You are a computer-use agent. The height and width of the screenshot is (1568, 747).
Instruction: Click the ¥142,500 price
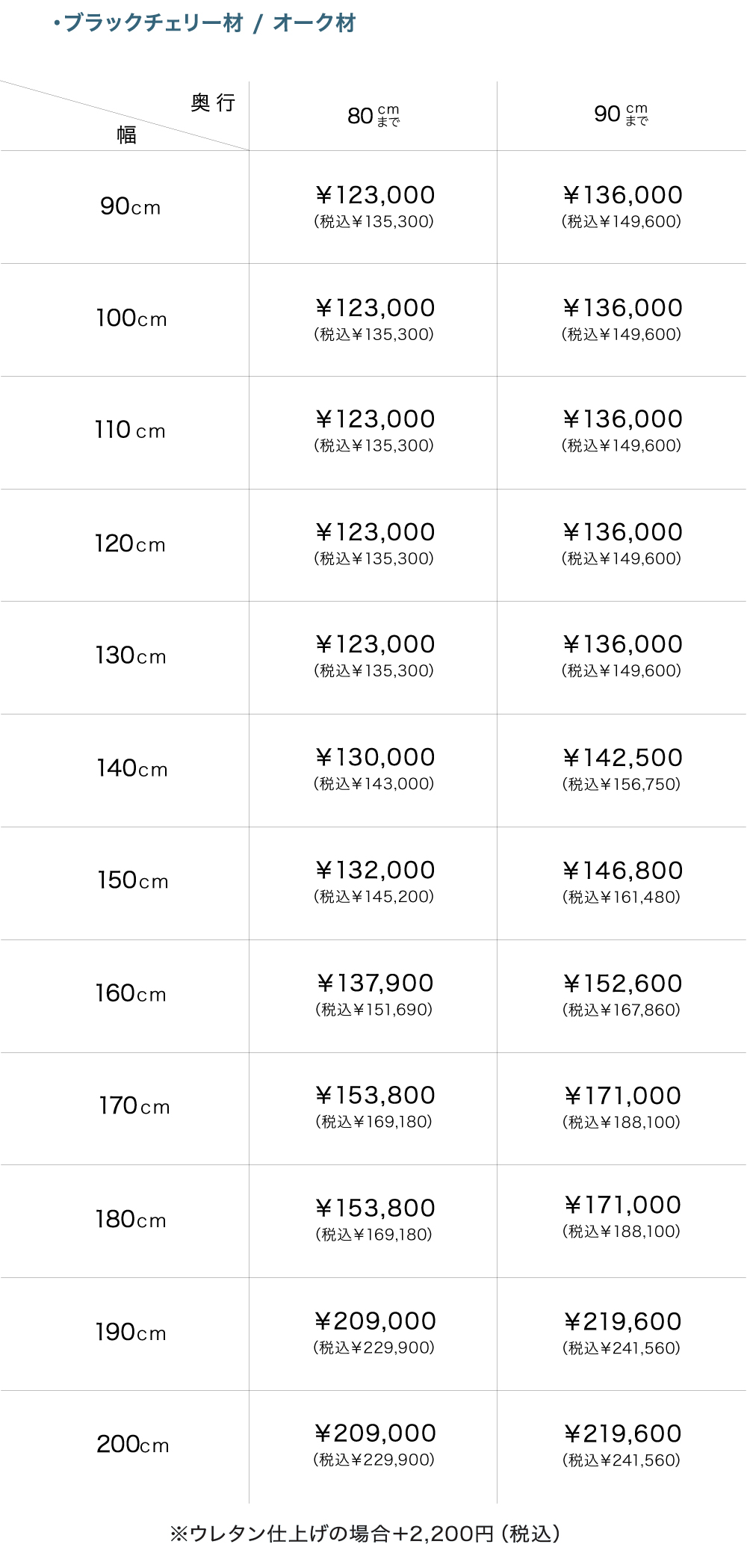(622, 758)
